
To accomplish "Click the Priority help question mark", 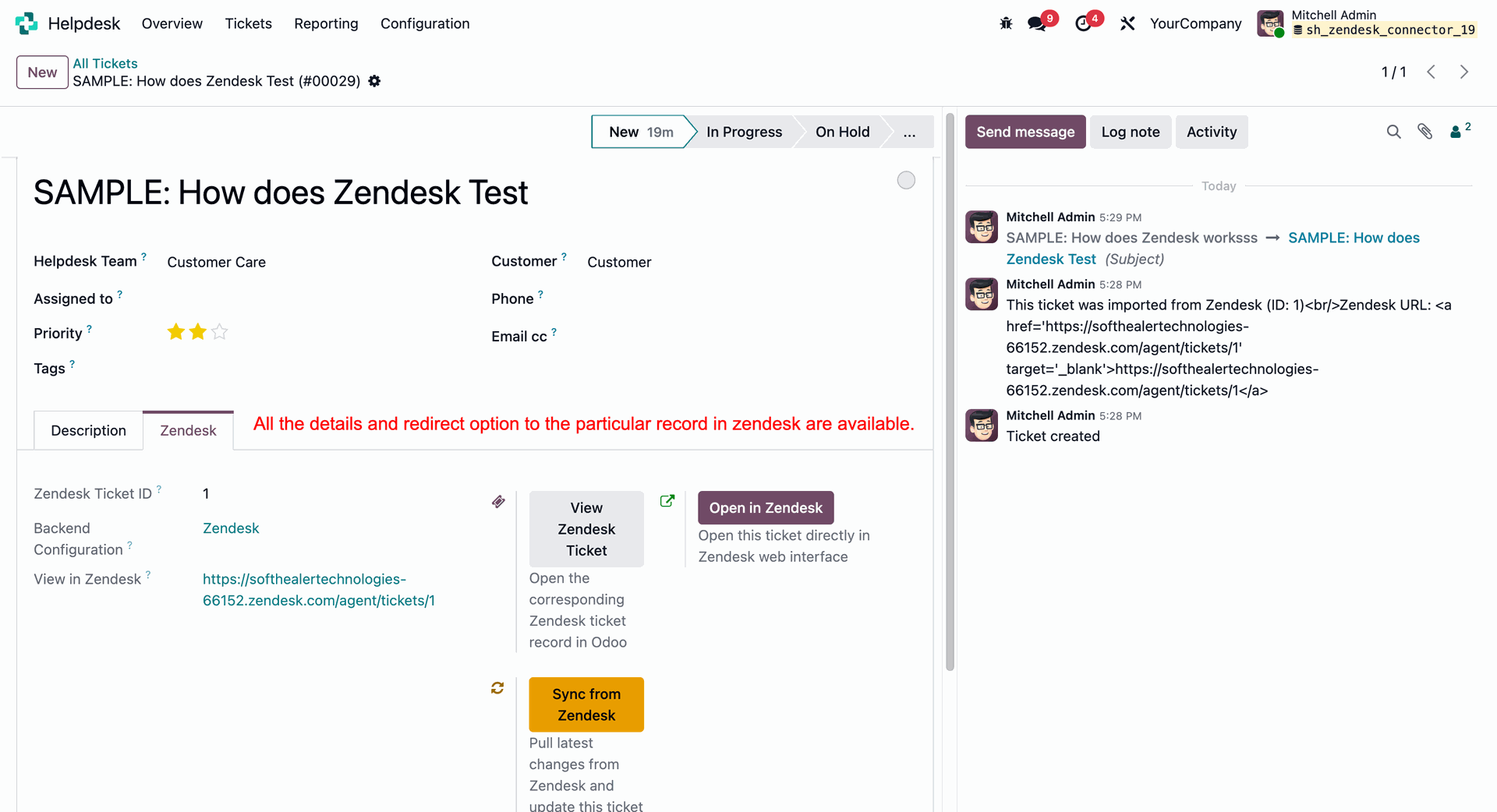I will pyautogui.click(x=89, y=329).
